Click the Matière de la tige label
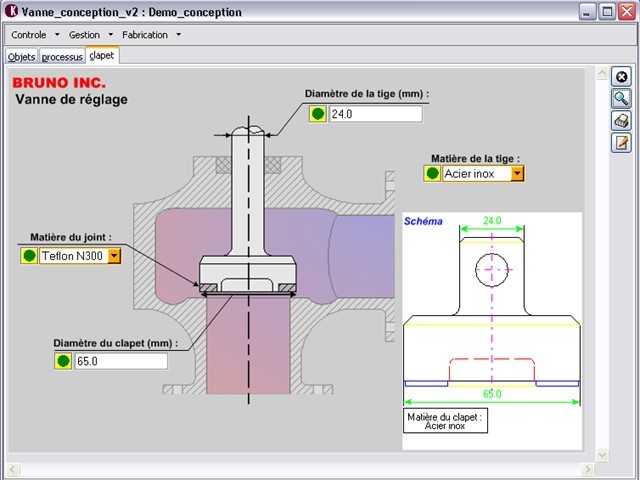This screenshot has width=640, height=480. (x=476, y=158)
